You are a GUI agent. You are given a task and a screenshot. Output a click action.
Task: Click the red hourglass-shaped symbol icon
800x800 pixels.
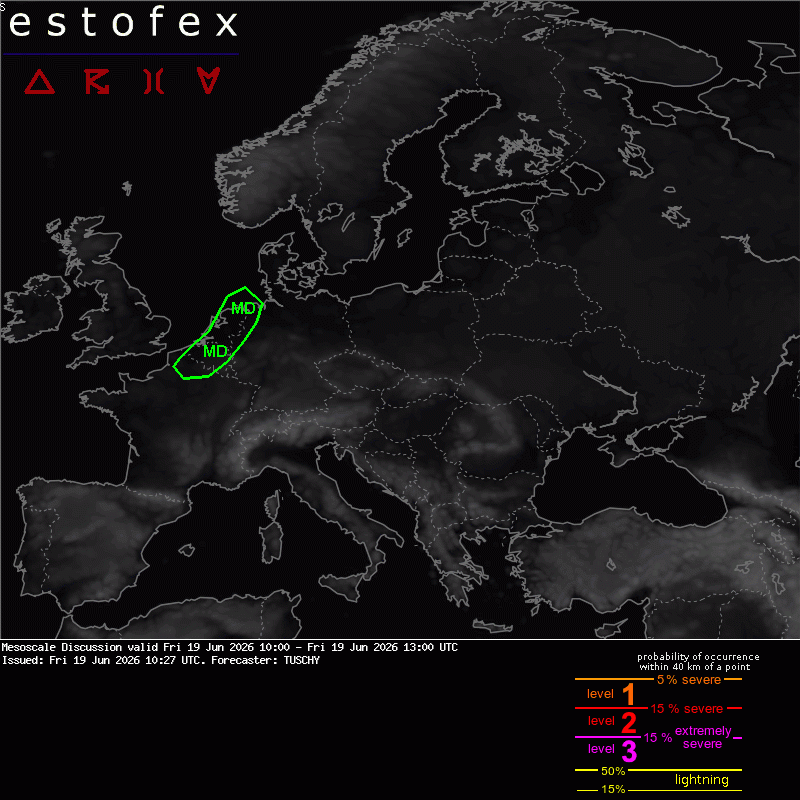point(154,82)
